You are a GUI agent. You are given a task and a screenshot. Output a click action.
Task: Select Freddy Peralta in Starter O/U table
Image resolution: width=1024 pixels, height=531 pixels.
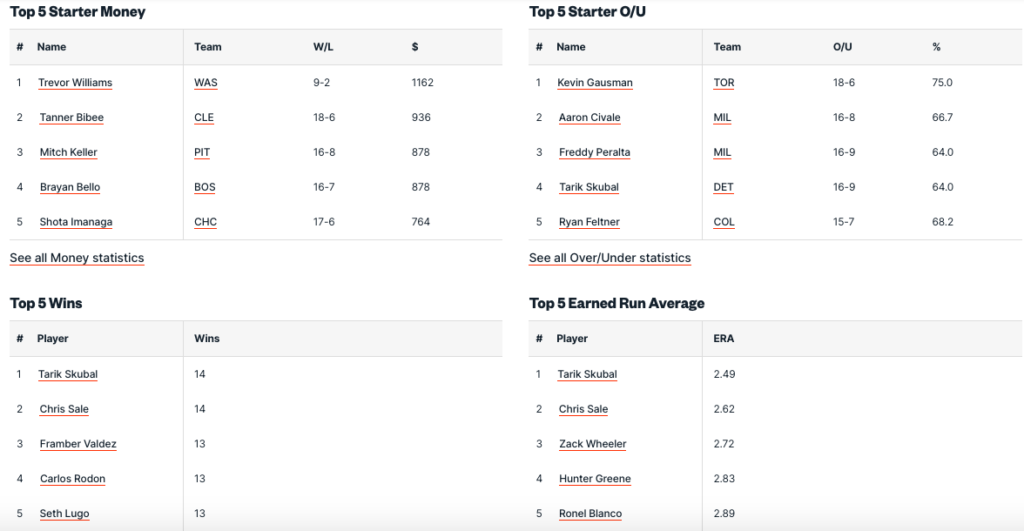click(594, 153)
